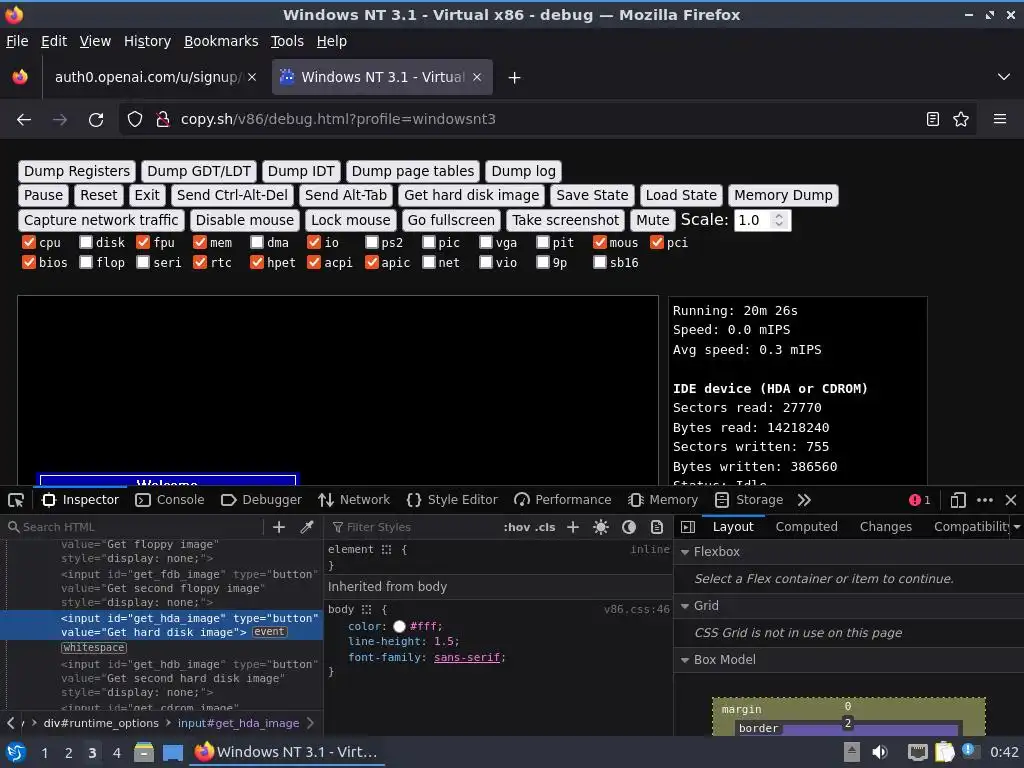Open the list all tabs dropdown

[1004, 77]
